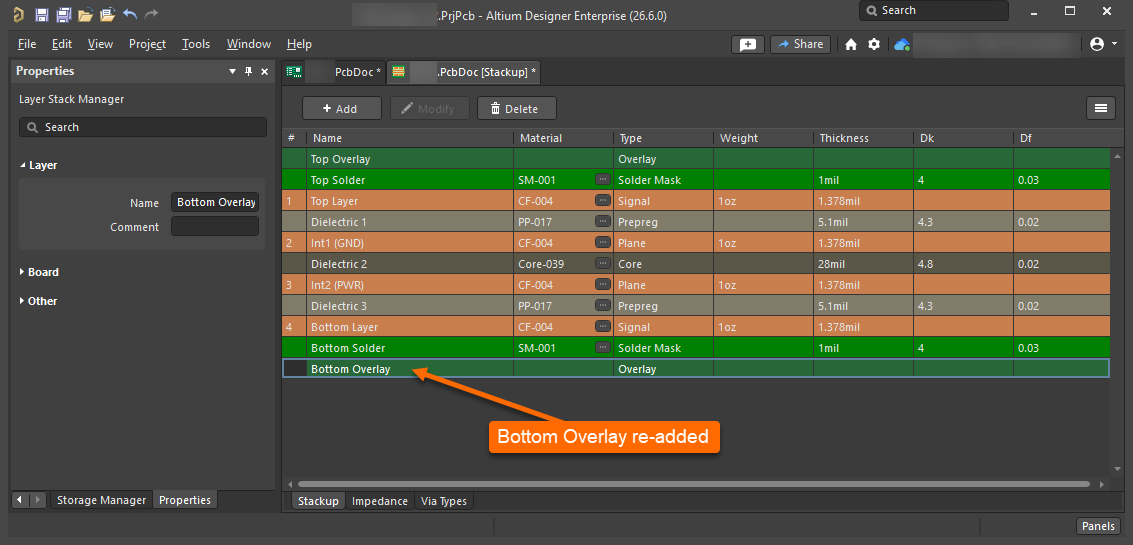Open file using the folder icon
Image resolution: width=1133 pixels, height=545 pixels.
[85, 14]
